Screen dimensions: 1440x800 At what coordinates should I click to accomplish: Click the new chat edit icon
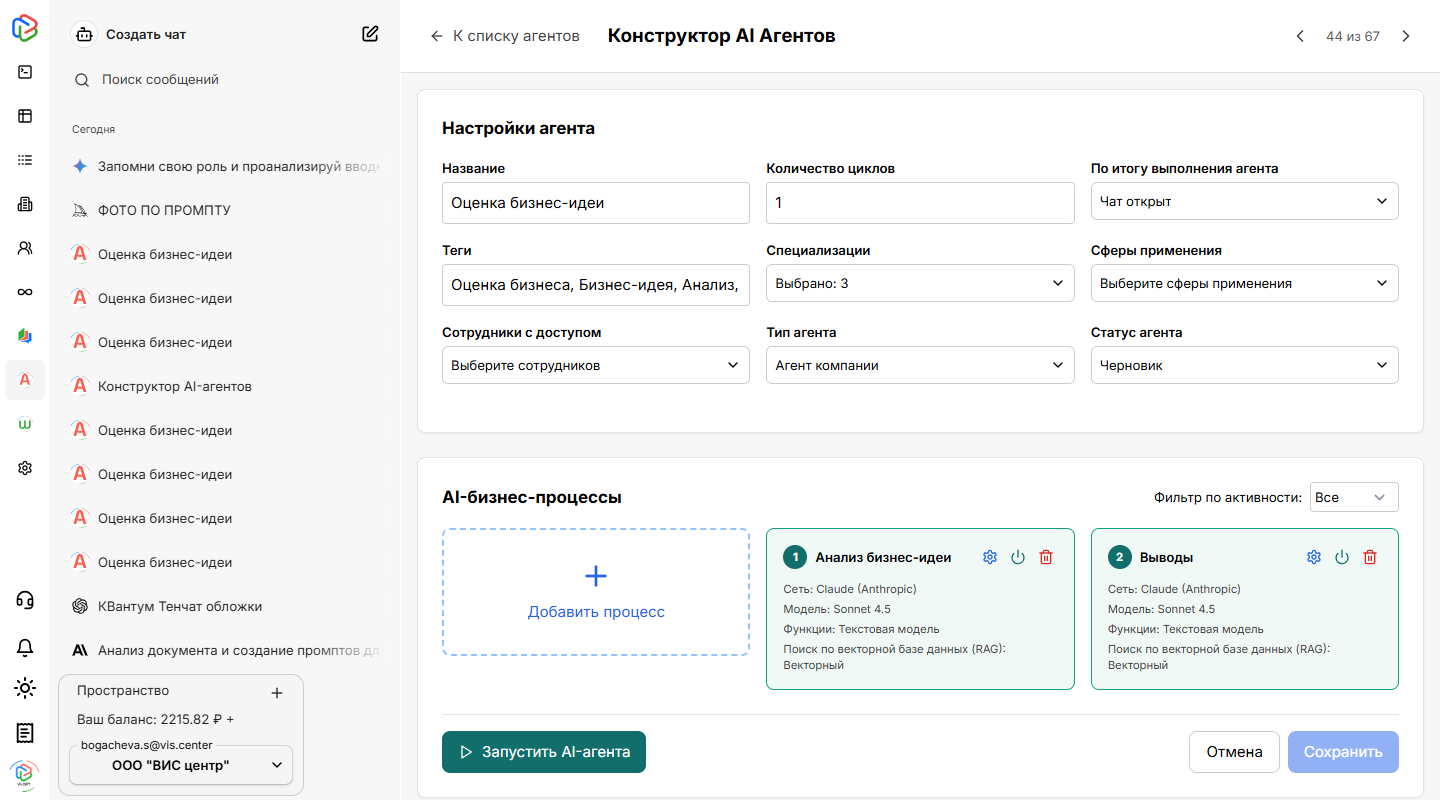click(x=370, y=34)
